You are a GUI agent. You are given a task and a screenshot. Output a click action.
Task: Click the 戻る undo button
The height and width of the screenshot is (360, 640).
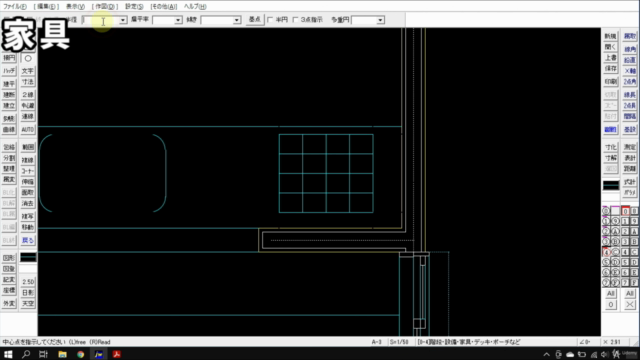coord(28,240)
